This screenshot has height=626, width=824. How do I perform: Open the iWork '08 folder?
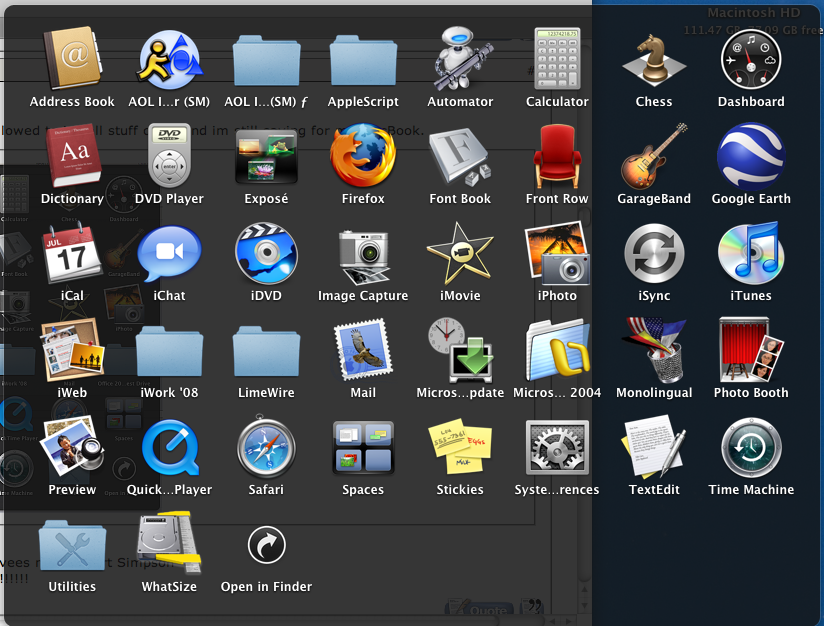(x=169, y=351)
